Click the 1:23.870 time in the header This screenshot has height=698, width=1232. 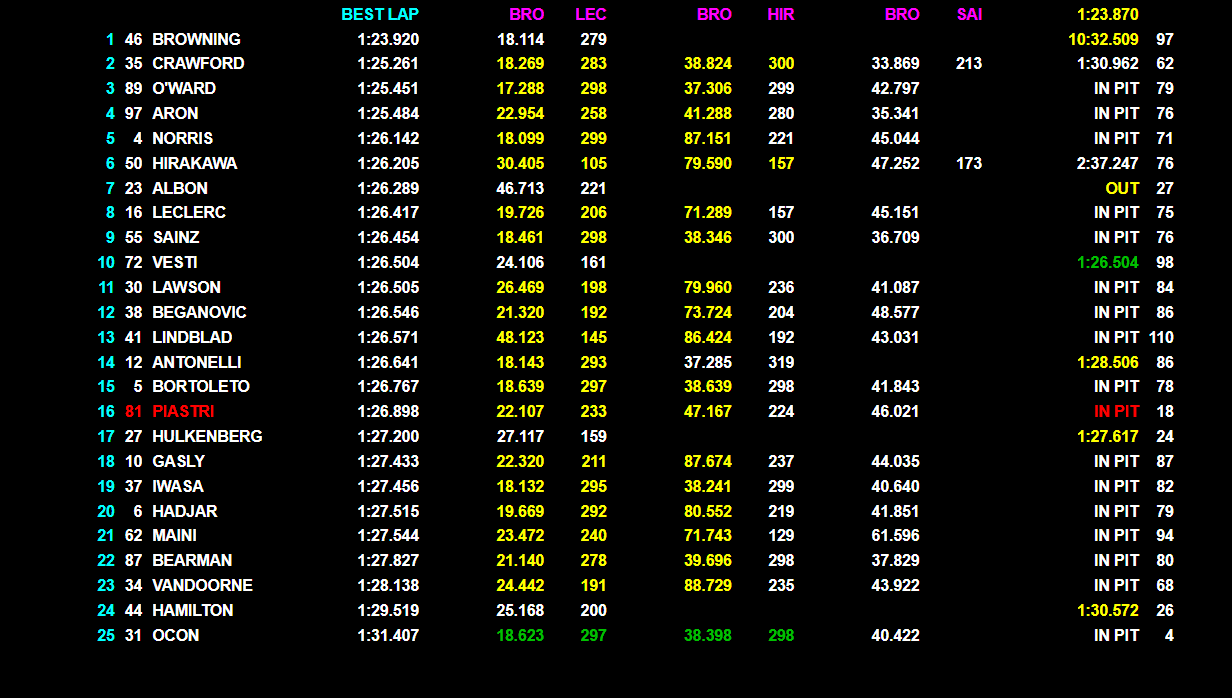(1108, 15)
